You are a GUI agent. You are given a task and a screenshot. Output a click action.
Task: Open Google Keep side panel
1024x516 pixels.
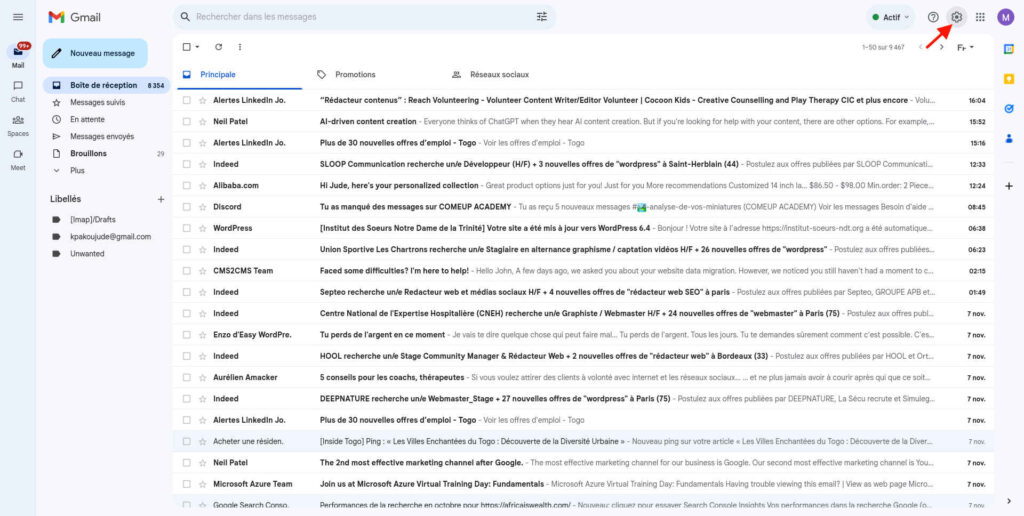[1009, 78]
